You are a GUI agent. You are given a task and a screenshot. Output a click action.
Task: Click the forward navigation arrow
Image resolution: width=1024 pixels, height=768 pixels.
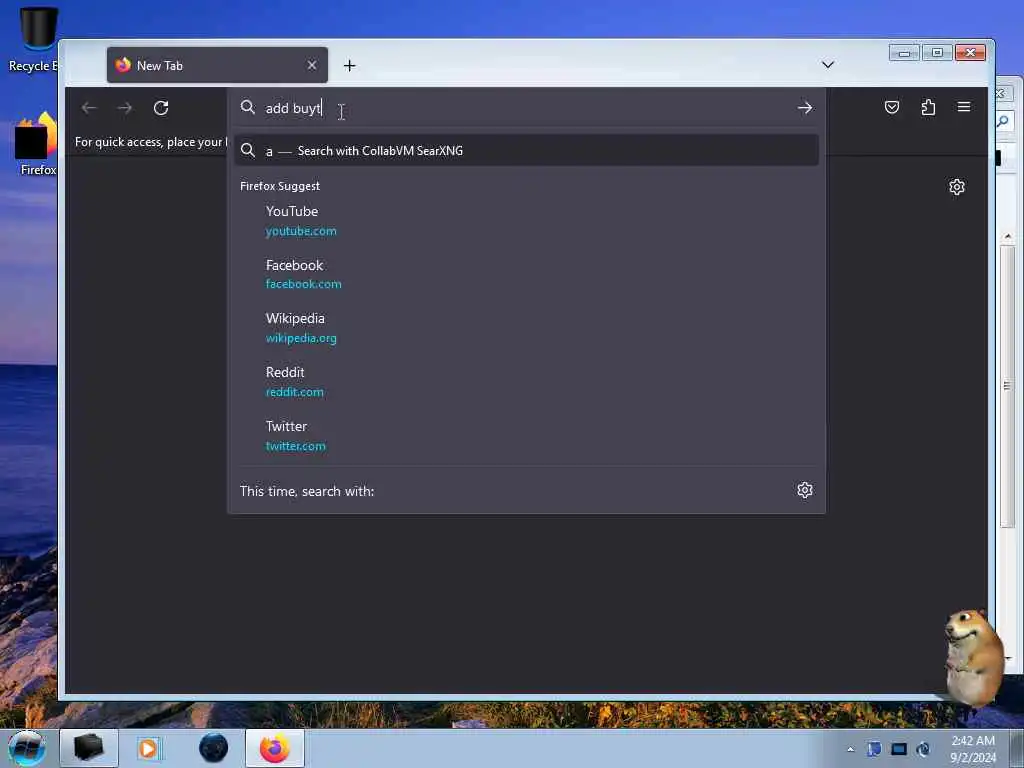(125, 108)
